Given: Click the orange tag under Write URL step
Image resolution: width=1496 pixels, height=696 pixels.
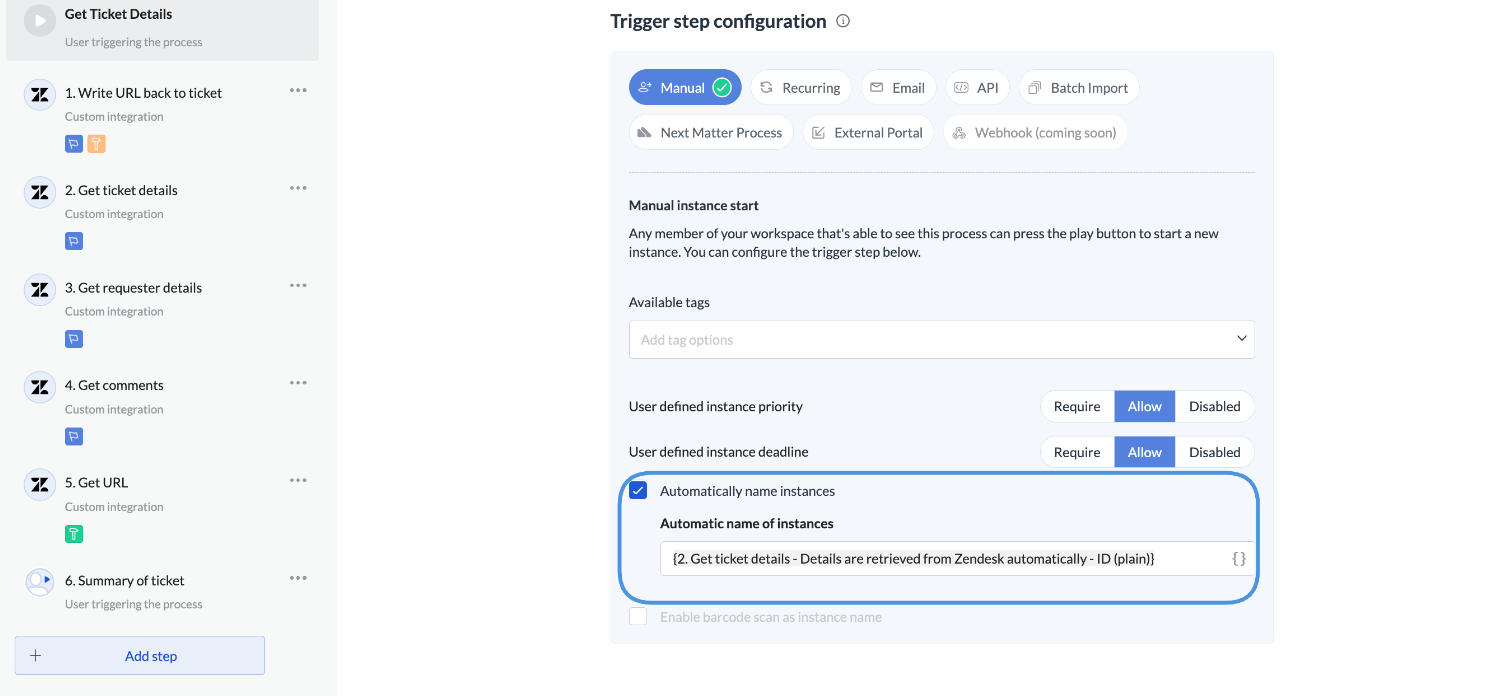Looking at the screenshot, I should [x=96, y=144].
